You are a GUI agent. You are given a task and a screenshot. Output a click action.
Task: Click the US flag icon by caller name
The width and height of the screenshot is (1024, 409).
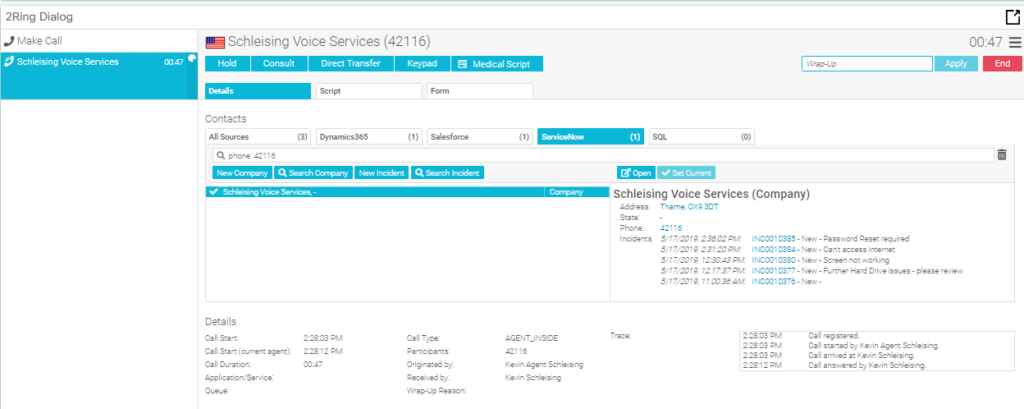pyautogui.click(x=214, y=42)
